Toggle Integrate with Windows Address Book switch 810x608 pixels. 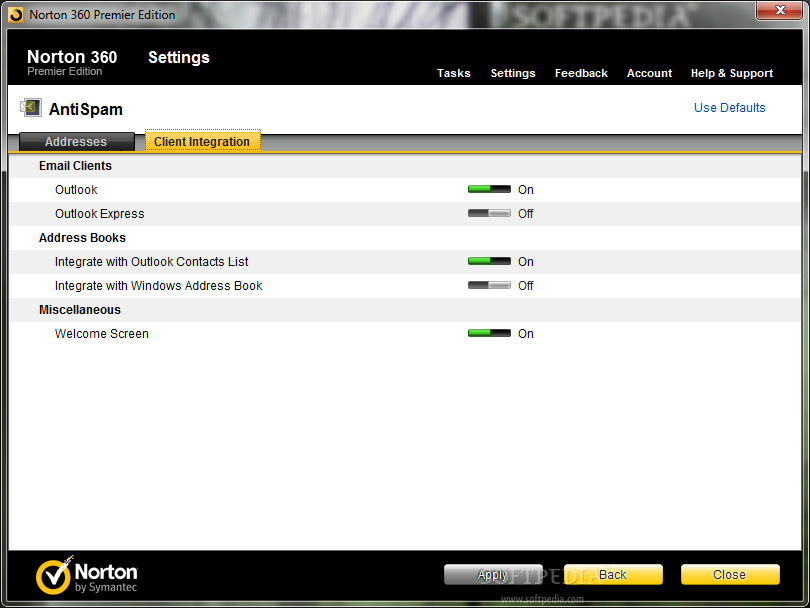pyautogui.click(x=489, y=286)
